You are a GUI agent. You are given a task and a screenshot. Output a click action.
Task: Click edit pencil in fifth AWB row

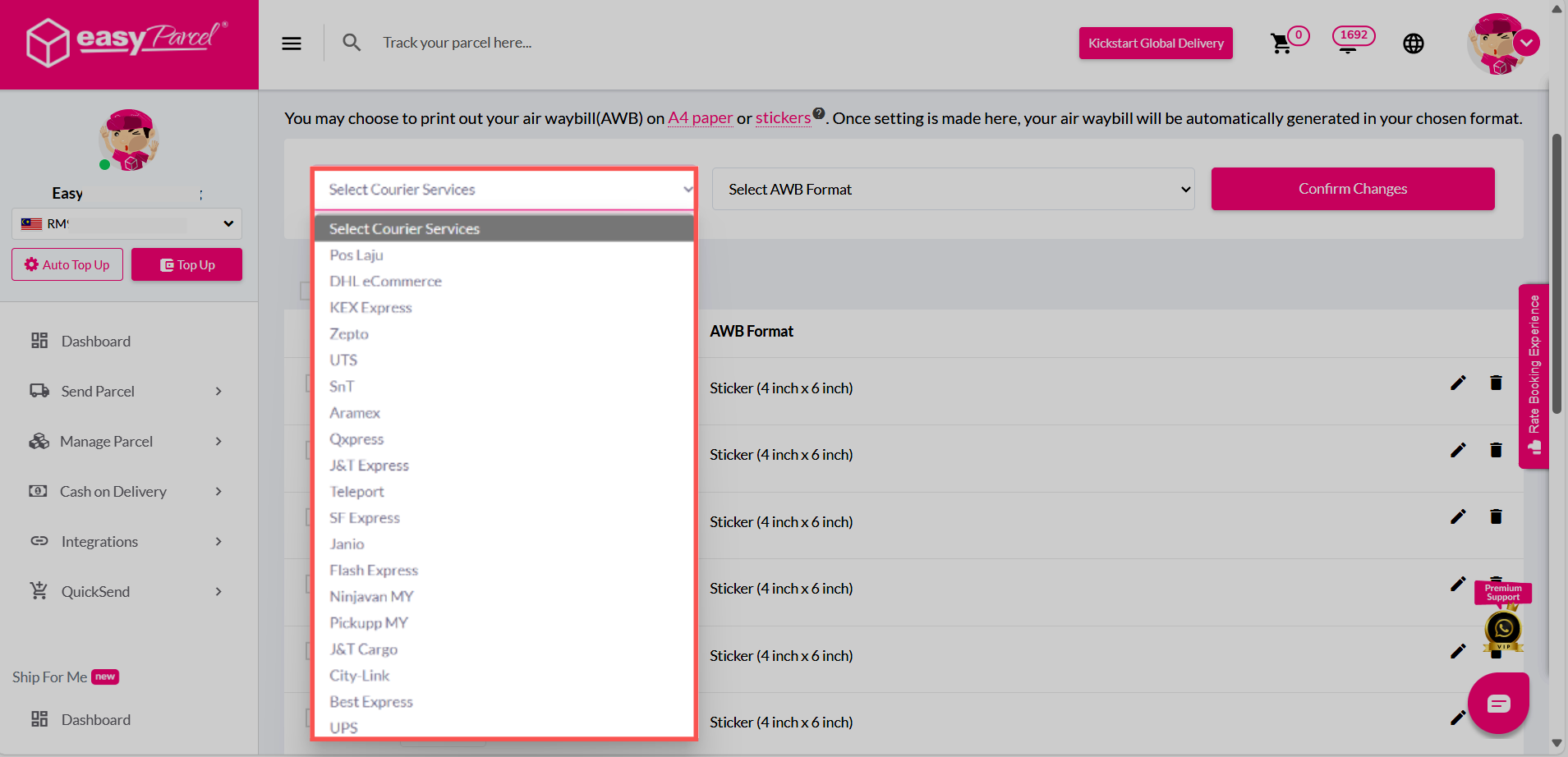[1458, 651]
